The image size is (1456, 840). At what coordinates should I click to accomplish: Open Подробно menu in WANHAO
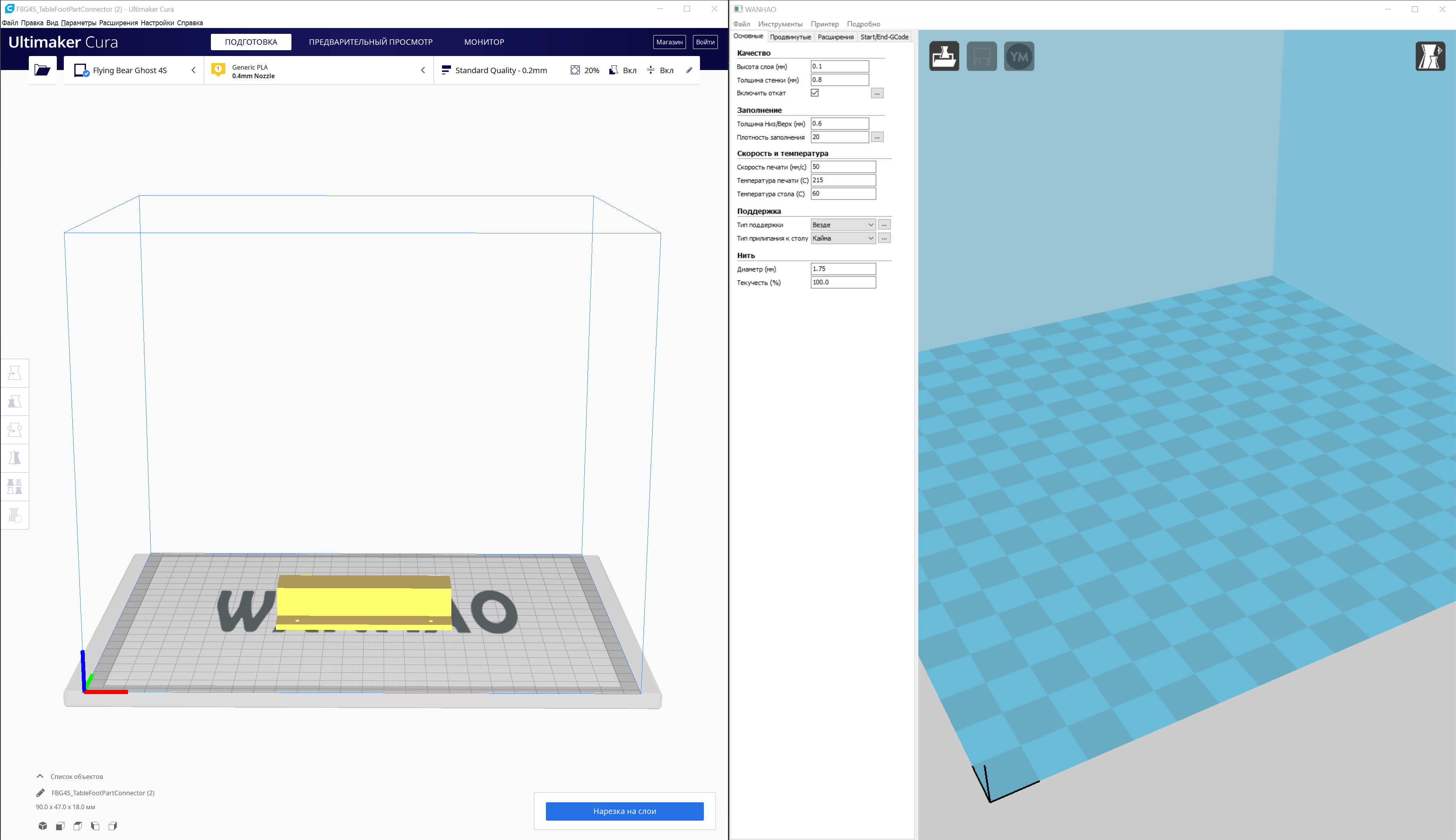[x=863, y=24]
